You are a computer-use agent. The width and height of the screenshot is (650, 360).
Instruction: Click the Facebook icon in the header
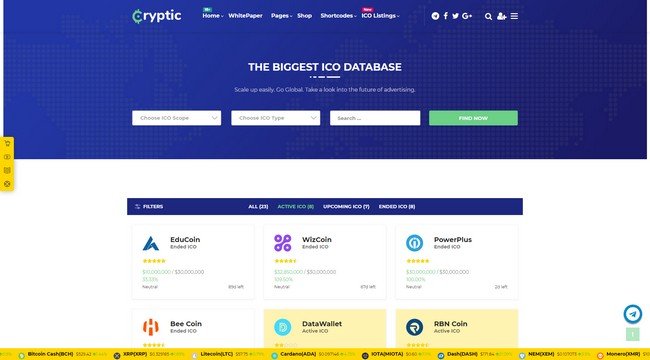446,16
